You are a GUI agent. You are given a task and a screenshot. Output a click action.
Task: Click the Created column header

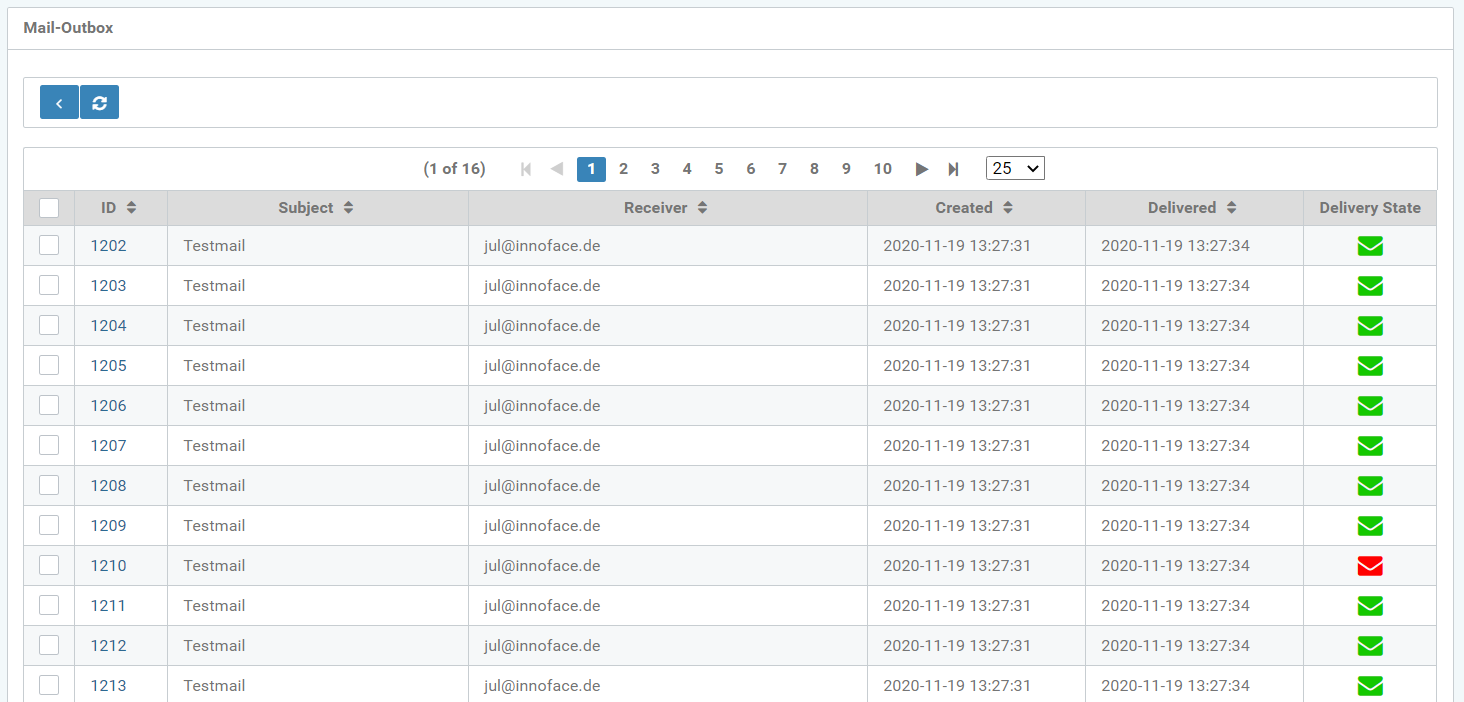pyautogui.click(x=964, y=208)
